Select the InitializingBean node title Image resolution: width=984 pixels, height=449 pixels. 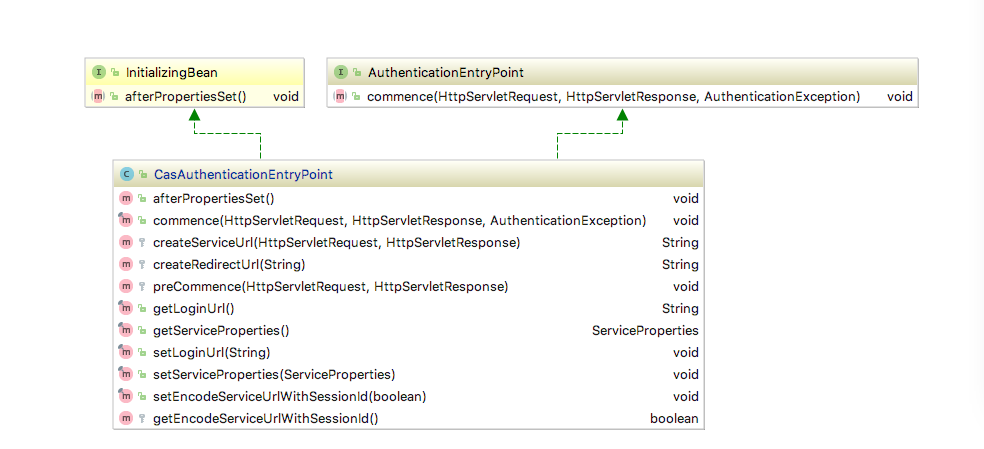tap(171, 73)
